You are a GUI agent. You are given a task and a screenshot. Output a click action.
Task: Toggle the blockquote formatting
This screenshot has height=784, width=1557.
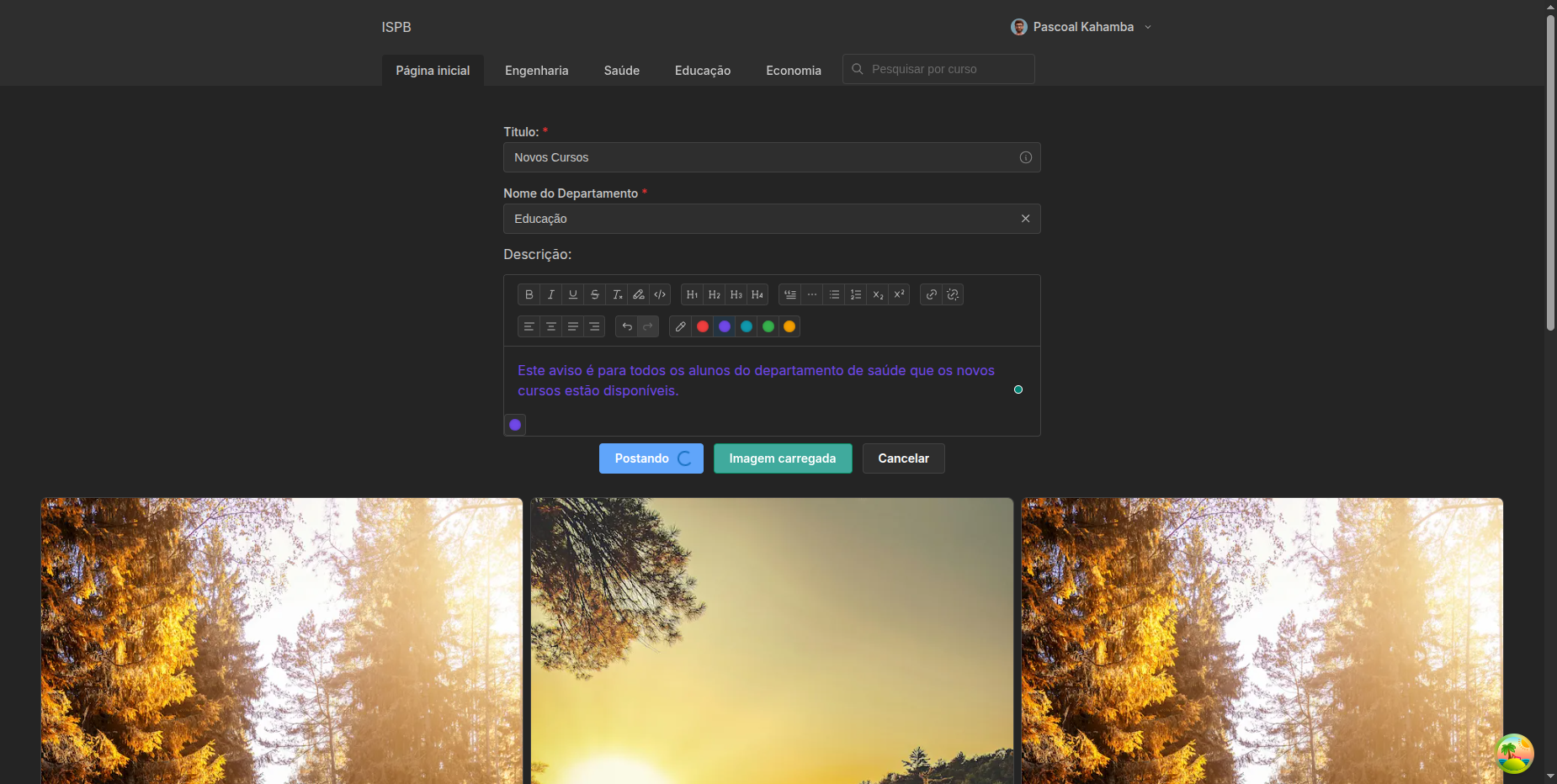coord(789,294)
